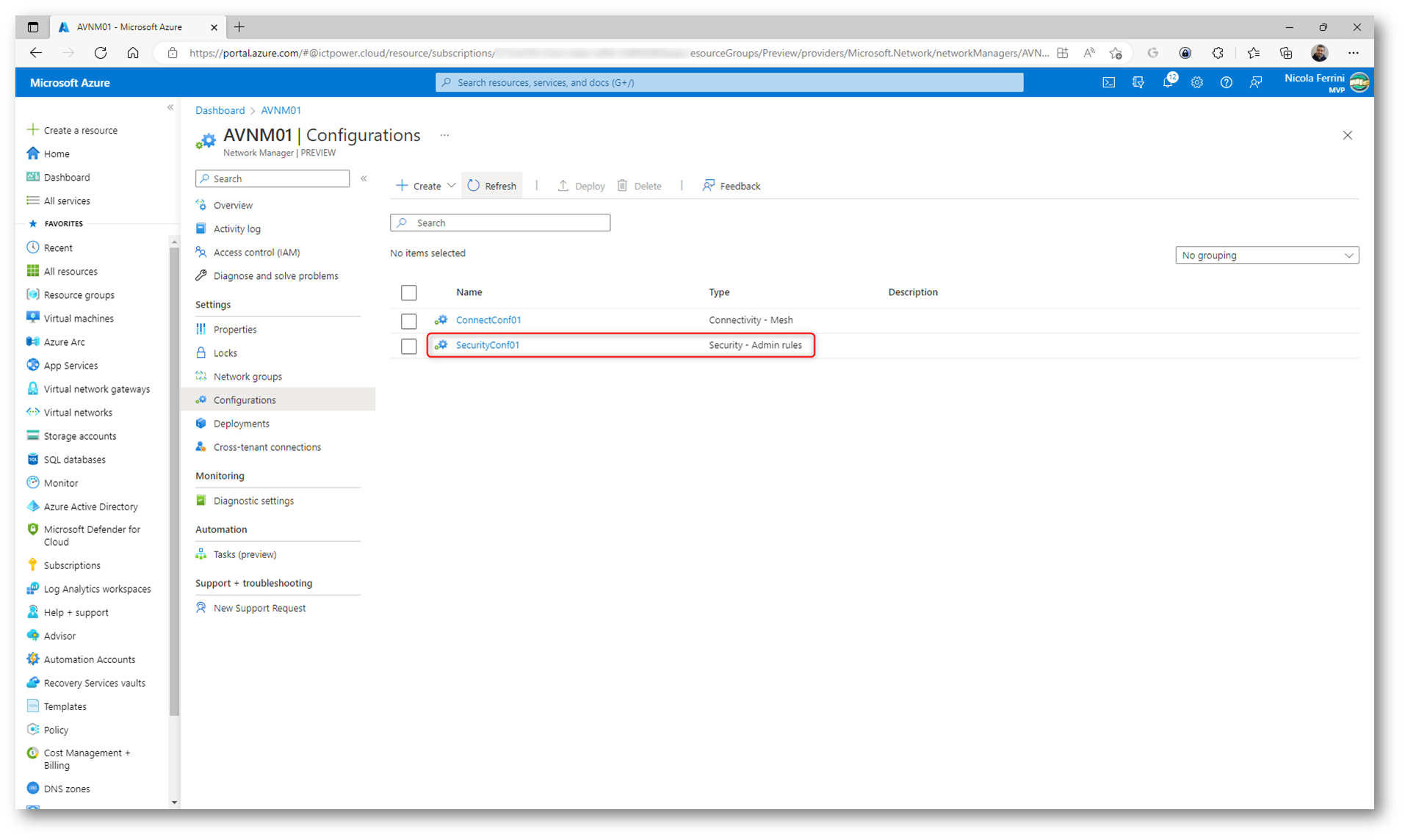Open the SecurityConf01 configuration link

pyautogui.click(x=487, y=345)
